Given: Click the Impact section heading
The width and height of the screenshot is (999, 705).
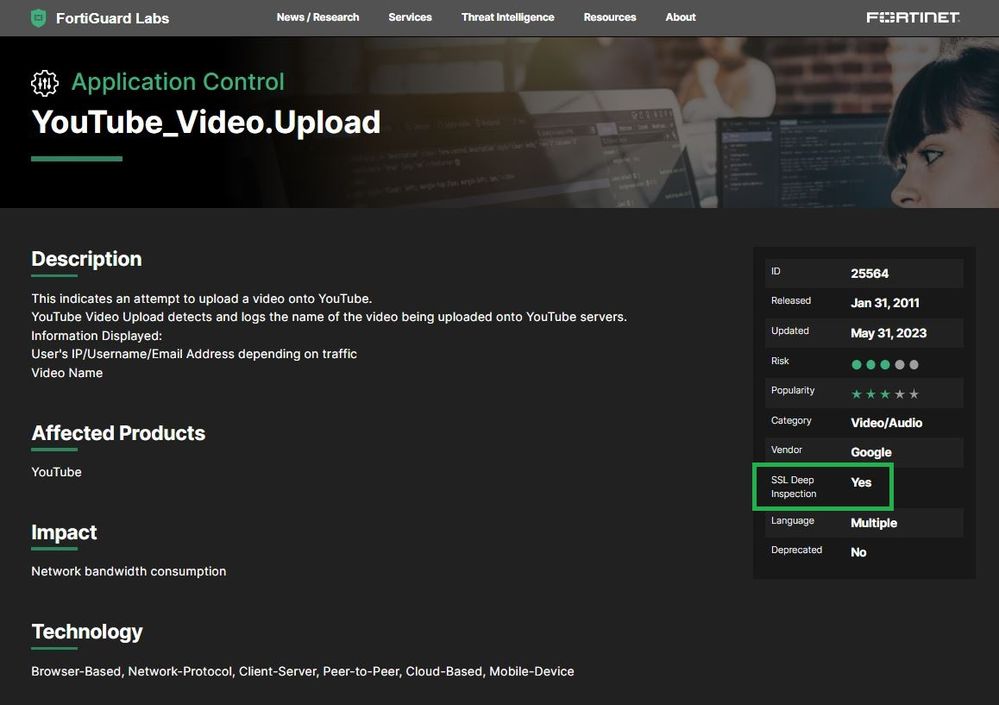Looking at the screenshot, I should (x=64, y=532).
